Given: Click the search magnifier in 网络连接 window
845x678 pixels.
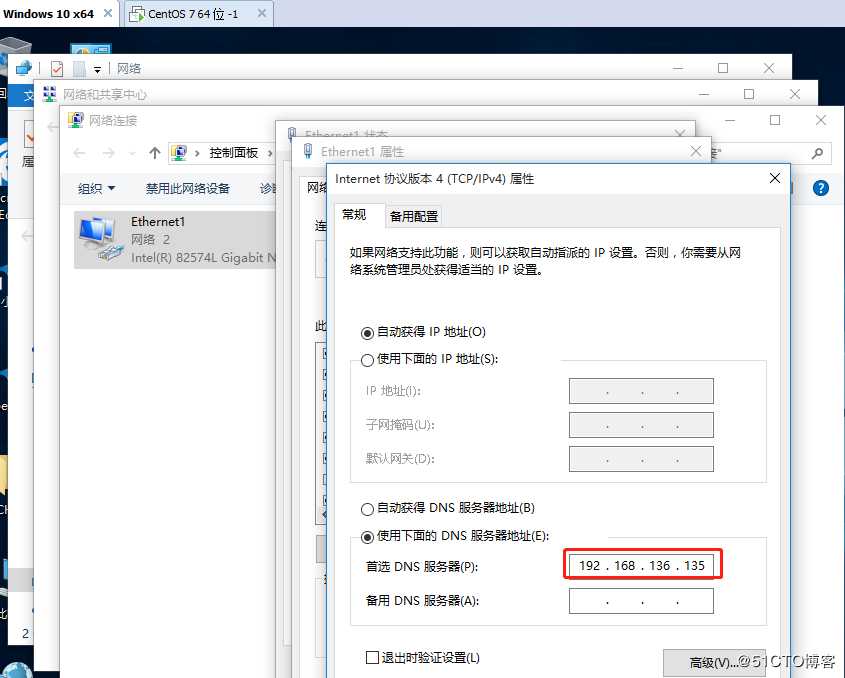Looking at the screenshot, I should [817, 154].
